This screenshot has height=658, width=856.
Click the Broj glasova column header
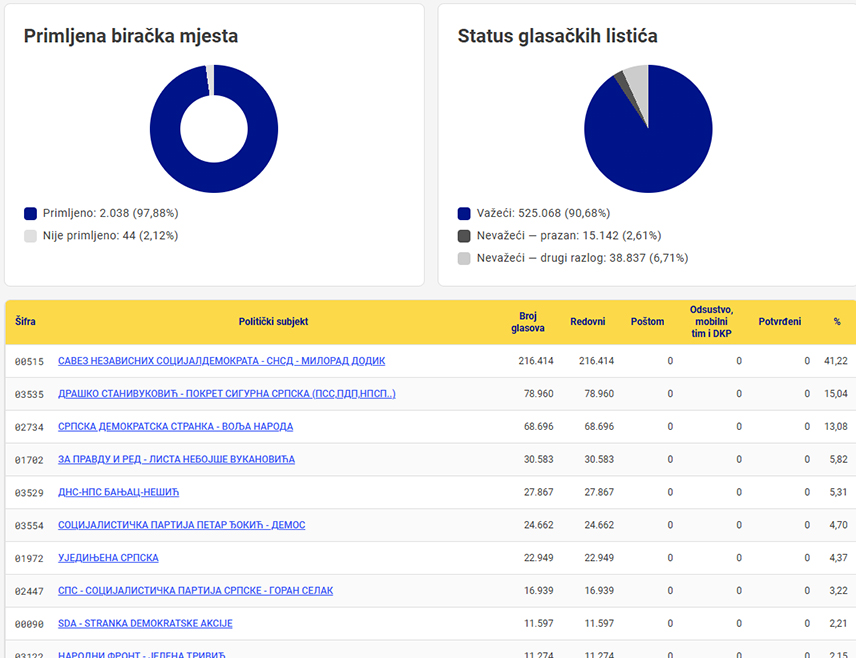528,322
